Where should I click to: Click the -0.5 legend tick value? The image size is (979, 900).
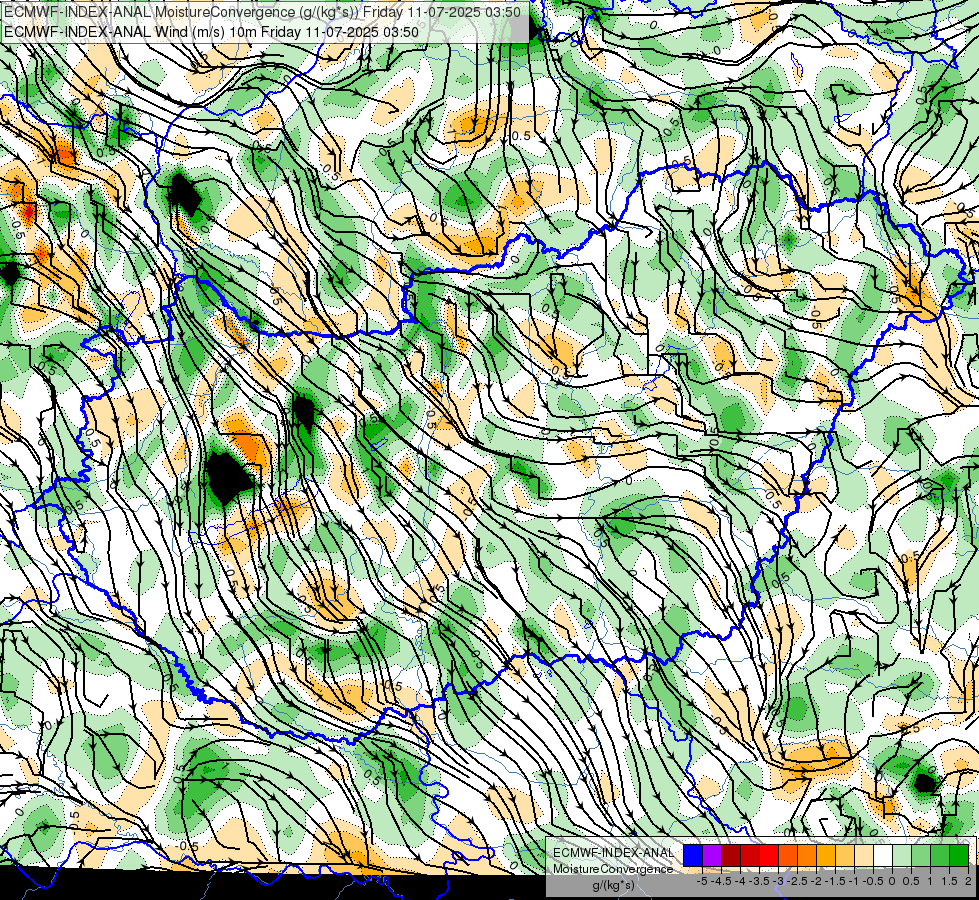[873, 881]
